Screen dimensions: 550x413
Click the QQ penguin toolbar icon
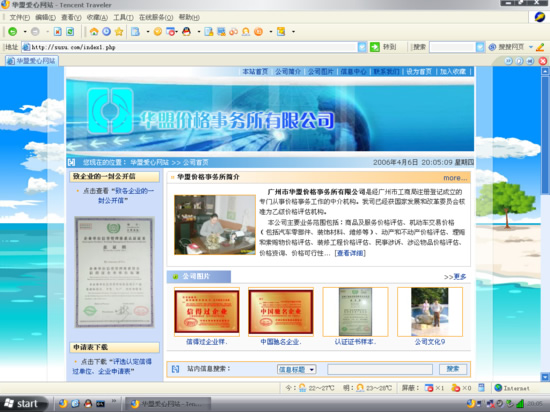point(187,32)
